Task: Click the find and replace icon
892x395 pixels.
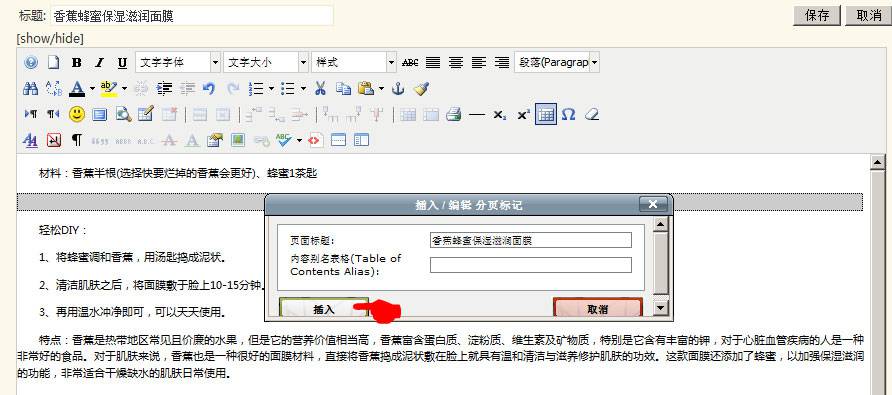Action: 53,89
